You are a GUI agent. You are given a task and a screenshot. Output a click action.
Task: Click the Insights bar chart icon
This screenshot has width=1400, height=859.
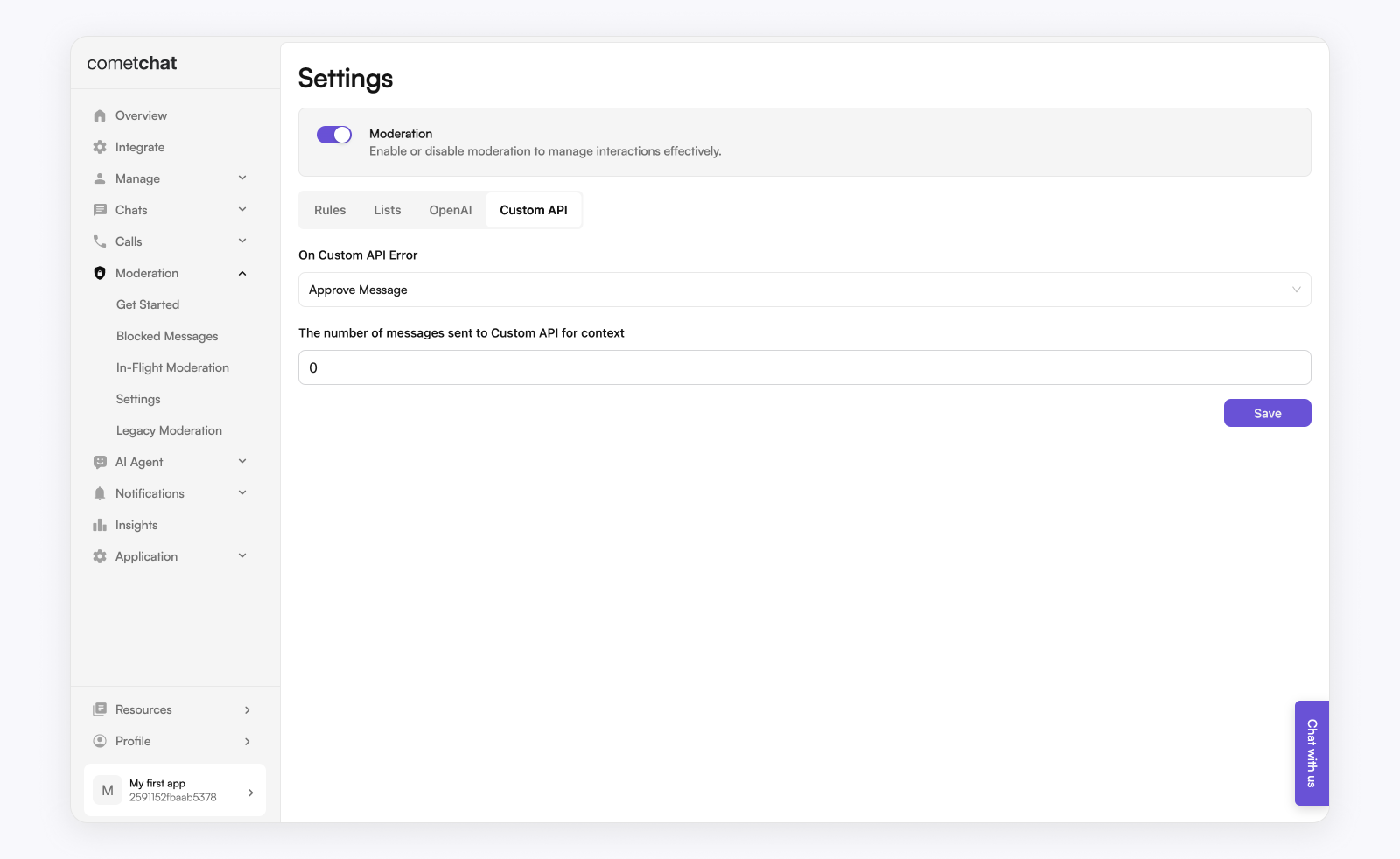pyautogui.click(x=100, y=525)
